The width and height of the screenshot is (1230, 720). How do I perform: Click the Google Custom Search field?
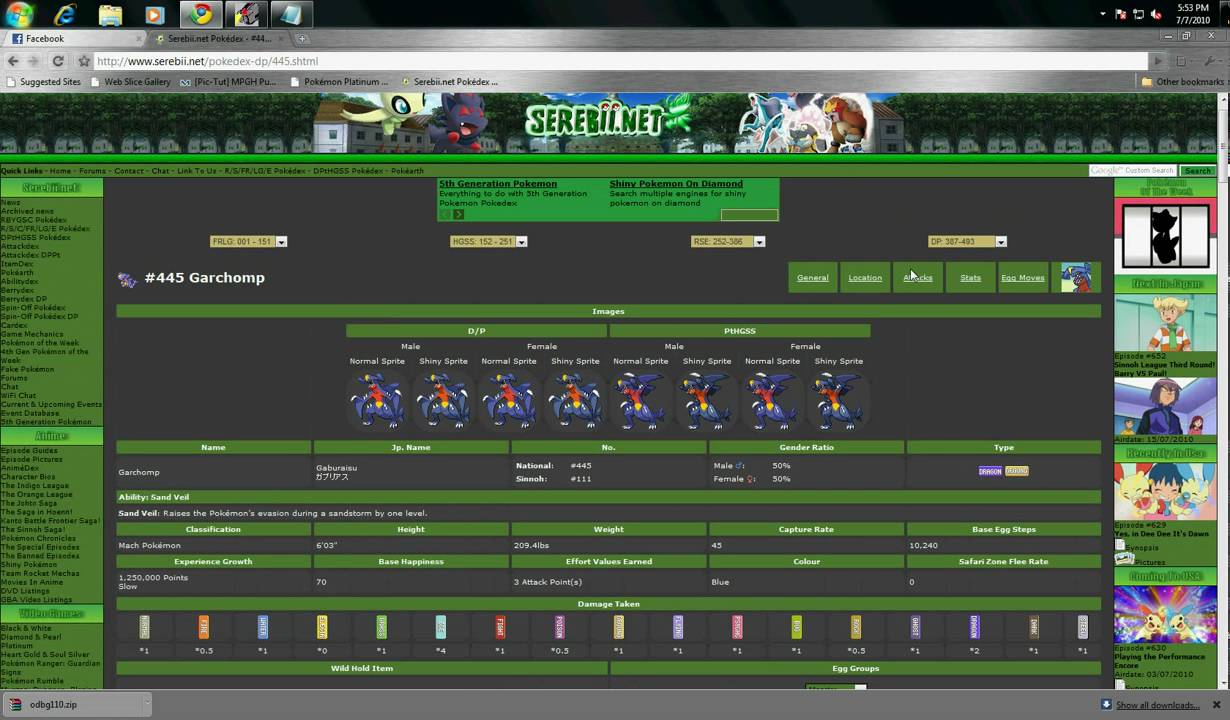1133,171
